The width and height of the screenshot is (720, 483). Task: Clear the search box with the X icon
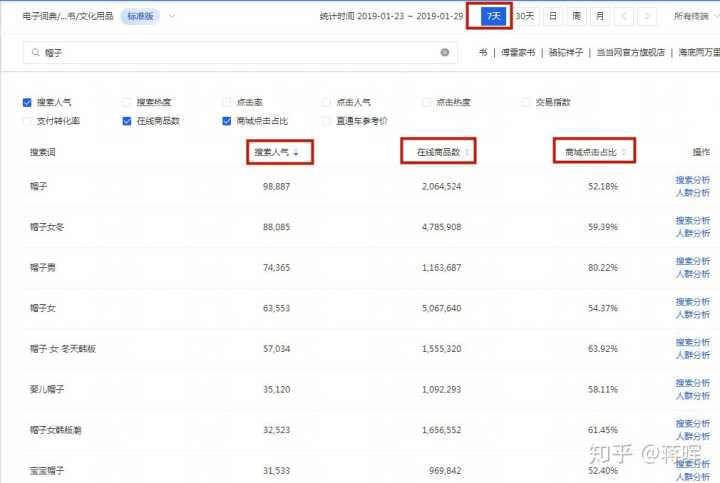(x=445, y=52)
